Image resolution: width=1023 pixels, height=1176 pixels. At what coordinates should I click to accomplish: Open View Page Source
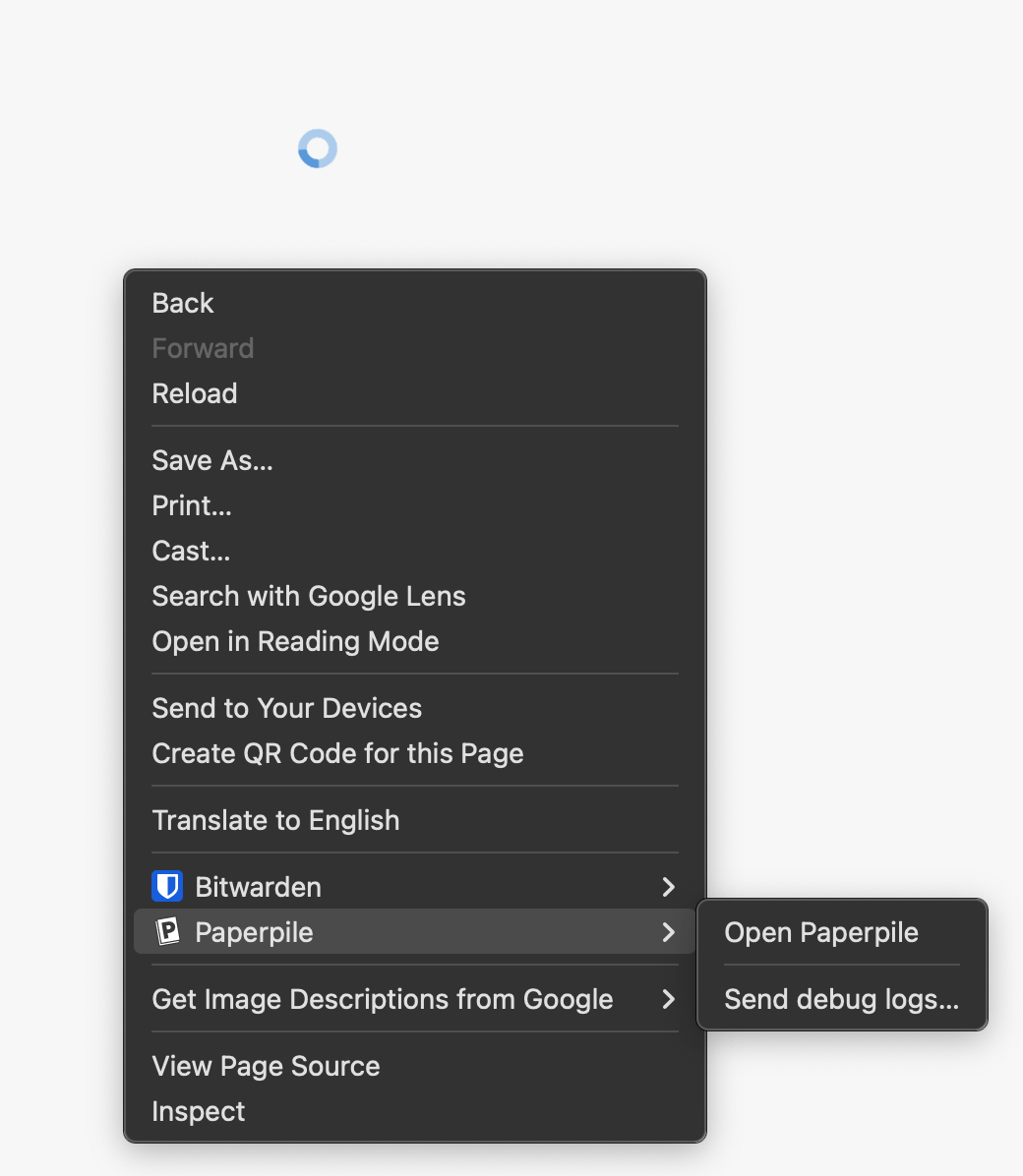pos(266,1066)
